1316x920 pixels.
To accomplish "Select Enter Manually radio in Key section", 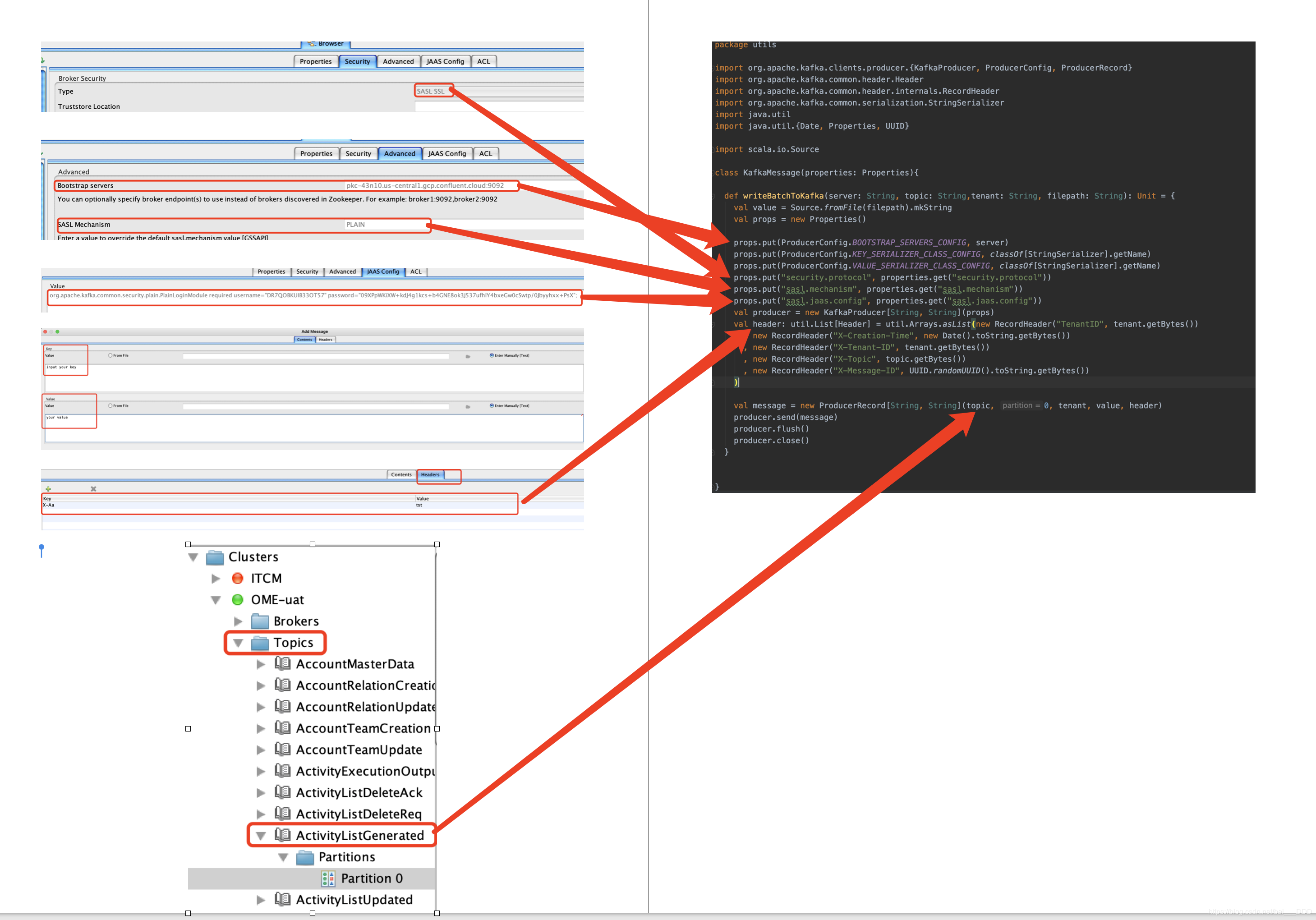I will click(x=492, y=355).
